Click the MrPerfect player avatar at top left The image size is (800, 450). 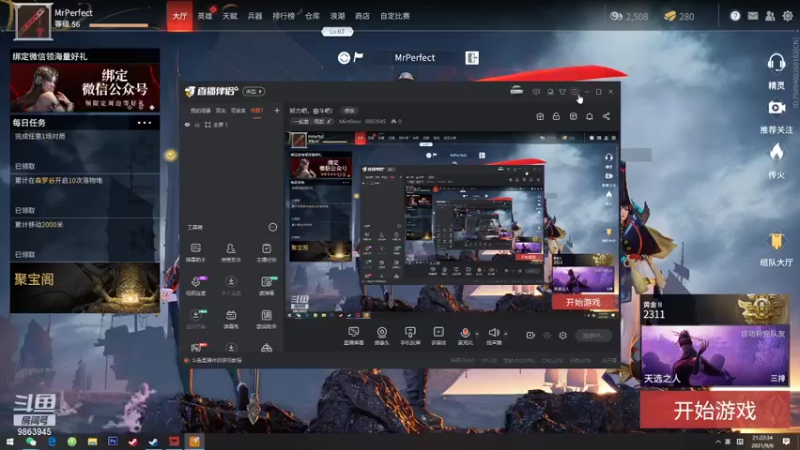coord(33,20)
